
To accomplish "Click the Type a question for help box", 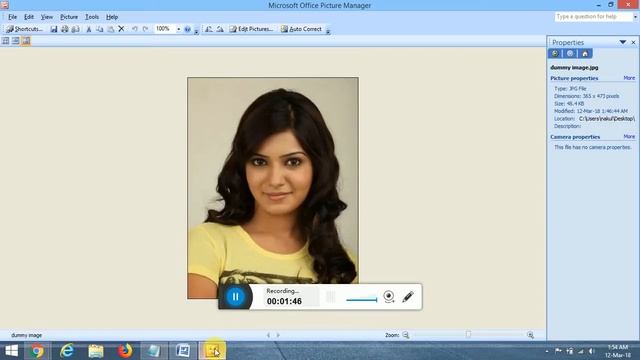I will click(593, 17).
